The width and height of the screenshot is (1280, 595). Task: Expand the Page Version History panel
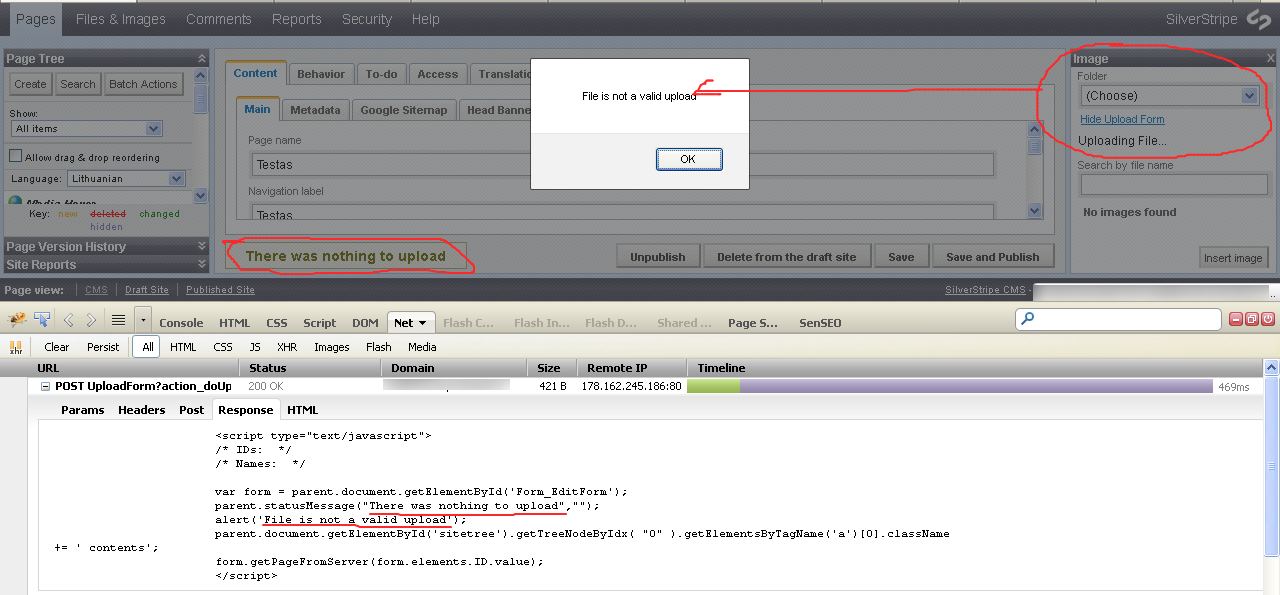[201, 247]
